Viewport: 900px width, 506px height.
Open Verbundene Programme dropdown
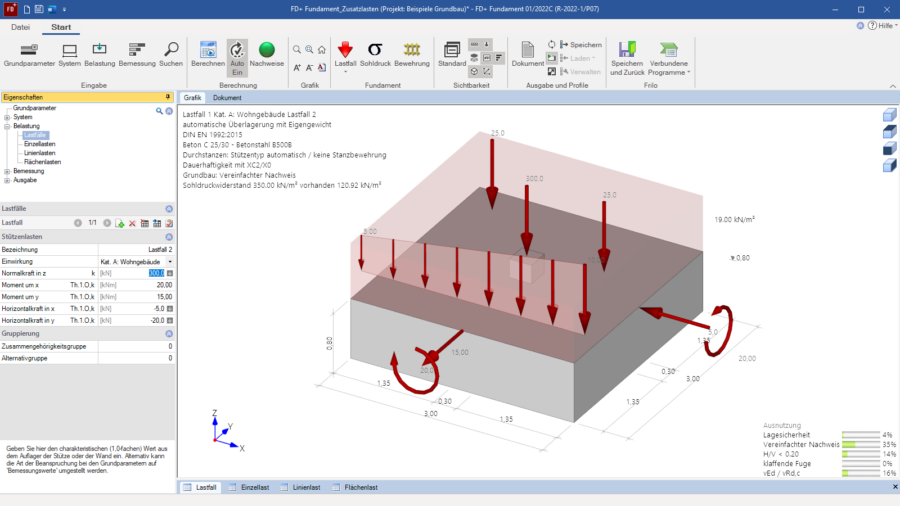point(669,58)
